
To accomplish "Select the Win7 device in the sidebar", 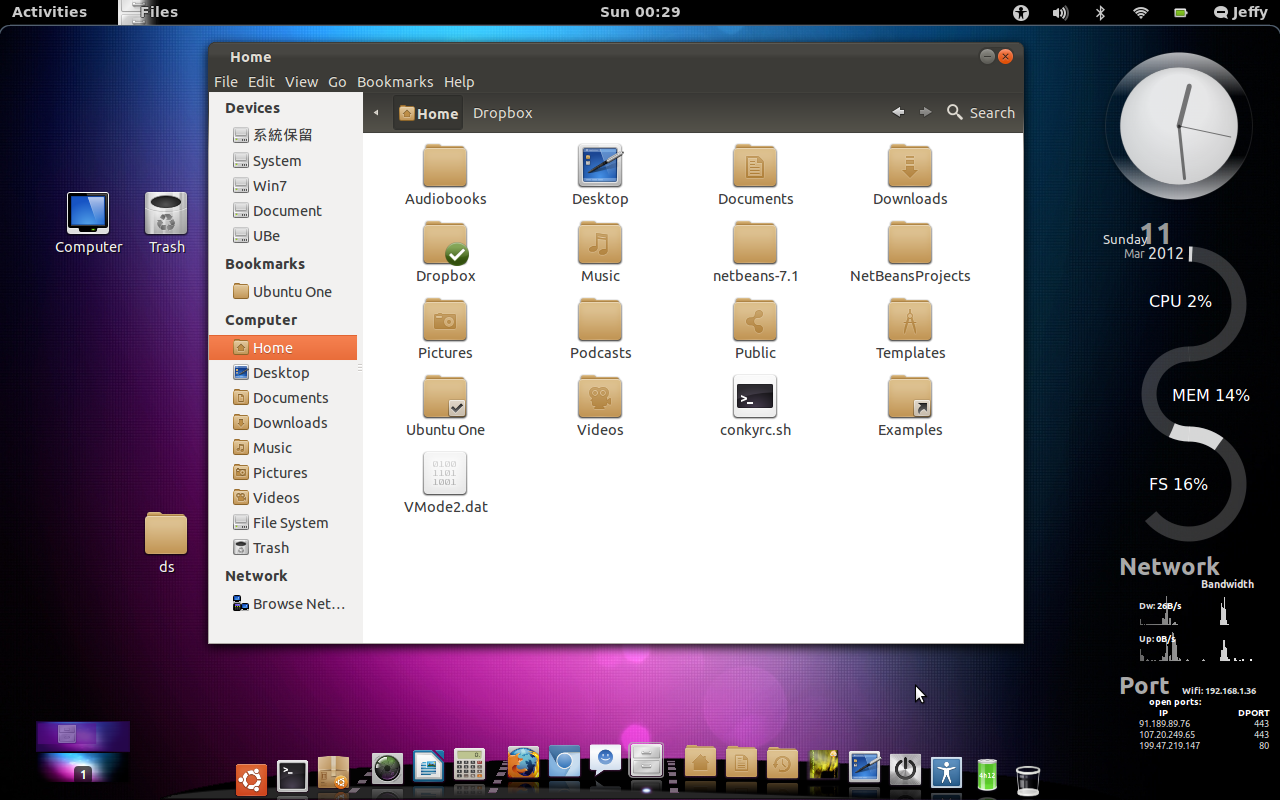I will coord(271,185).
